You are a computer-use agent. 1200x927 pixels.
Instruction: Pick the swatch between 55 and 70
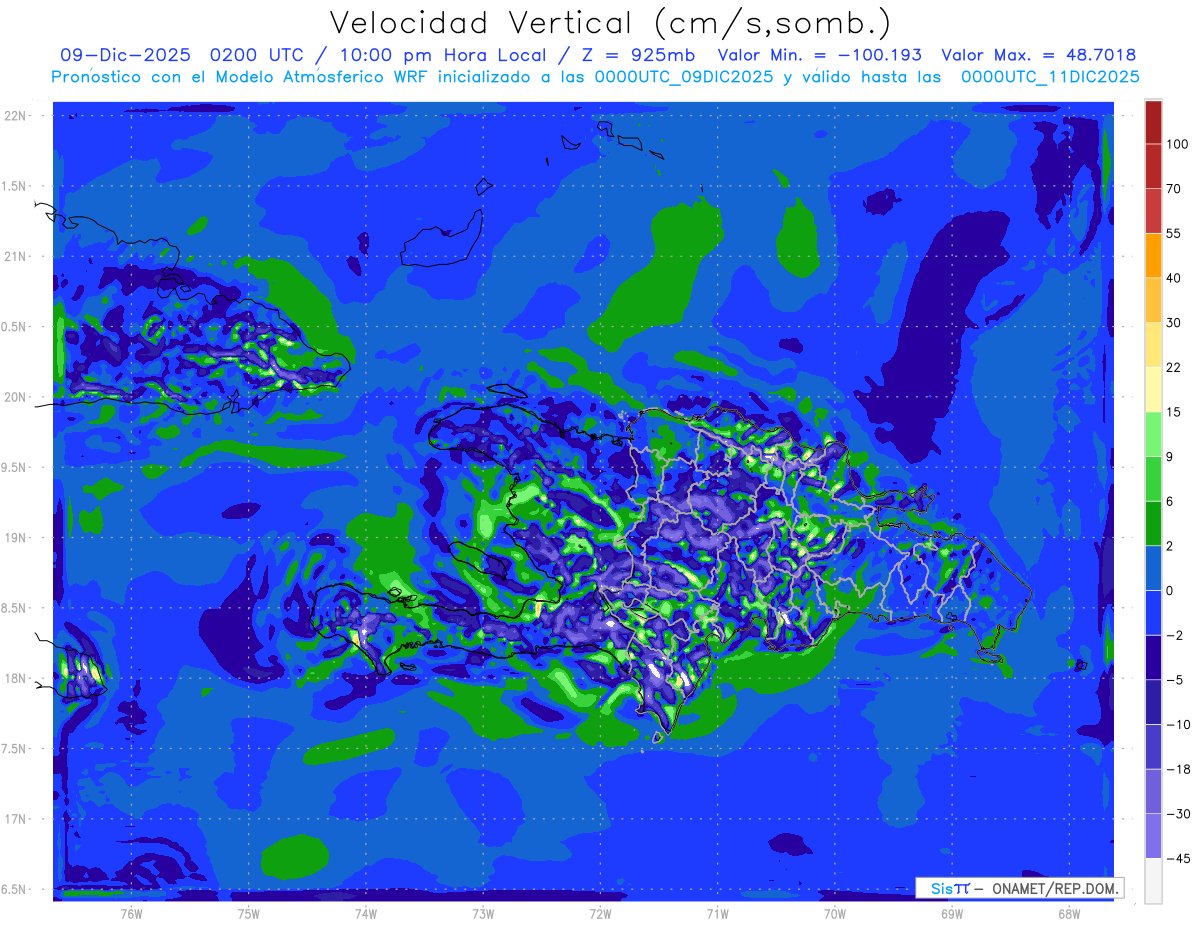click(1153, 211)
